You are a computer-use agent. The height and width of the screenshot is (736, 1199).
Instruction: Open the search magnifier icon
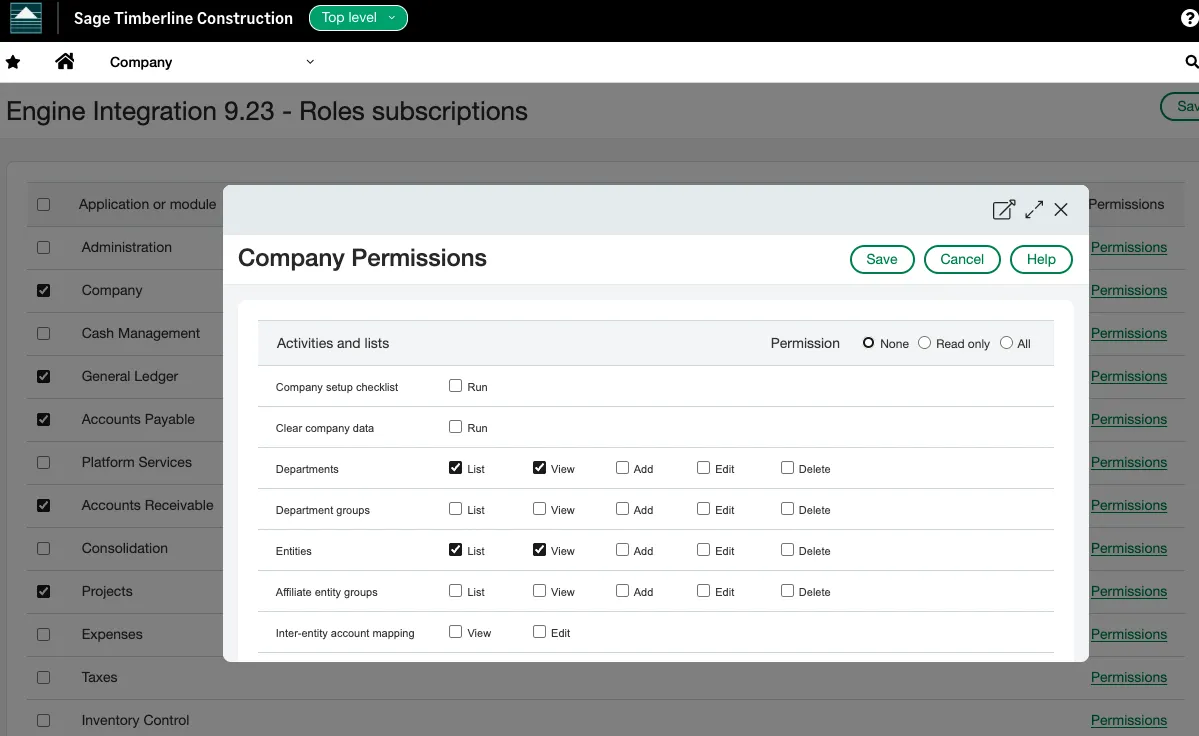click(x=1191, y=62)
